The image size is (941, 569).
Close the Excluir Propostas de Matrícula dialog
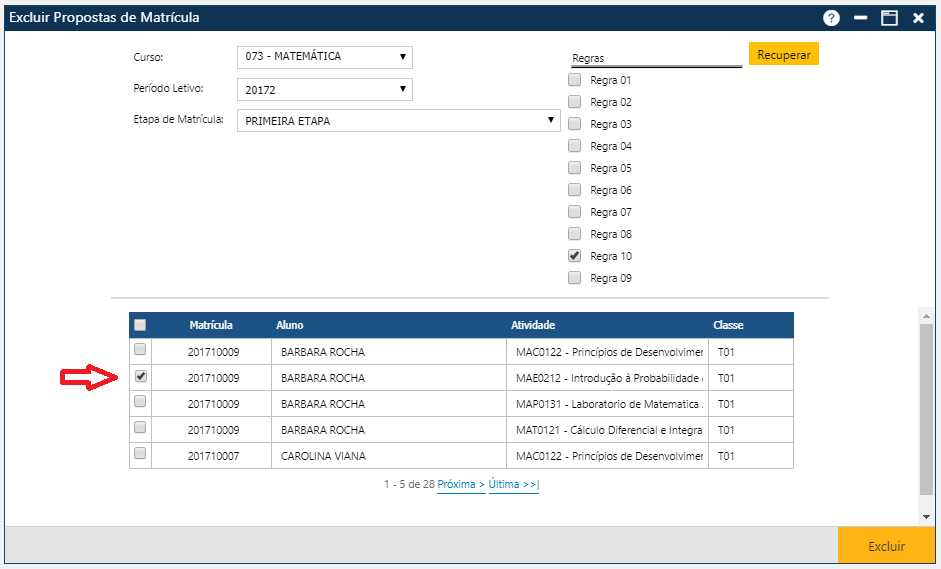click(x=917, y=18)
